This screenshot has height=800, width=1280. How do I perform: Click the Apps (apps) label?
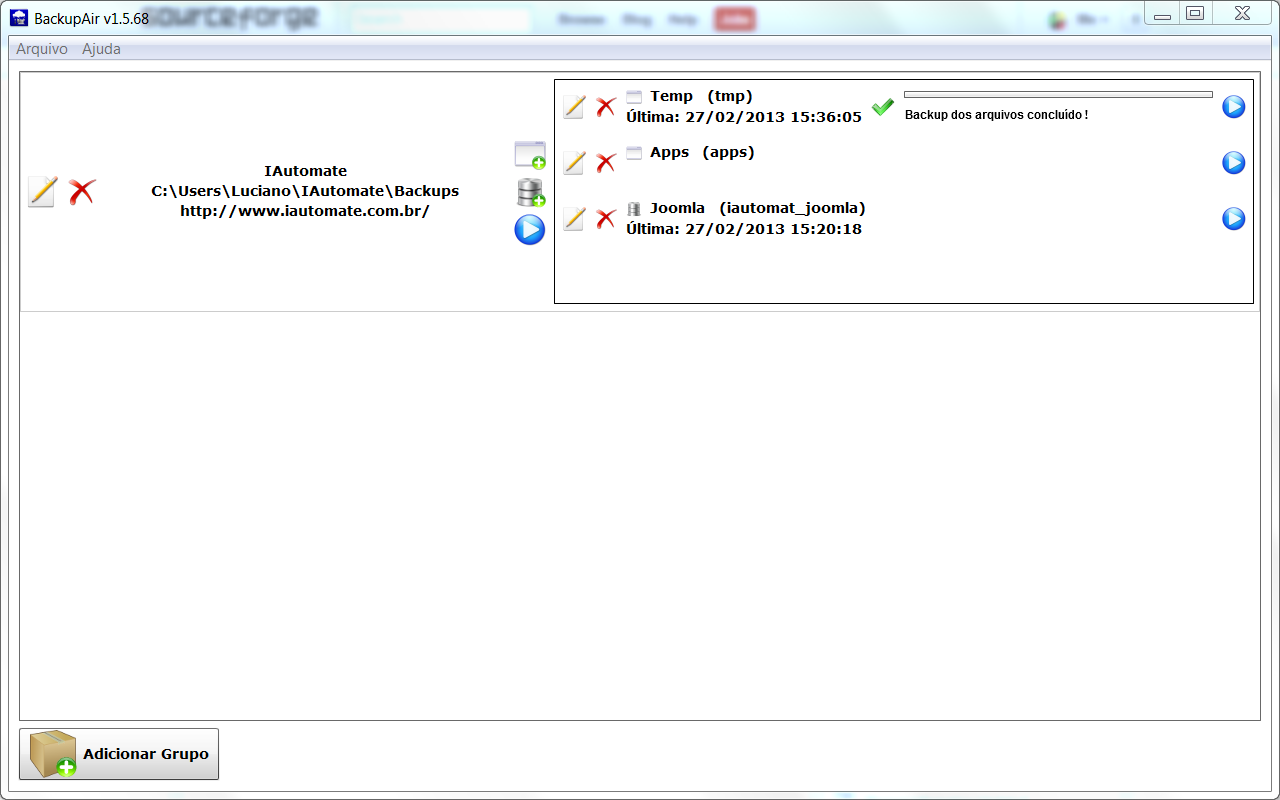[702, 152]
